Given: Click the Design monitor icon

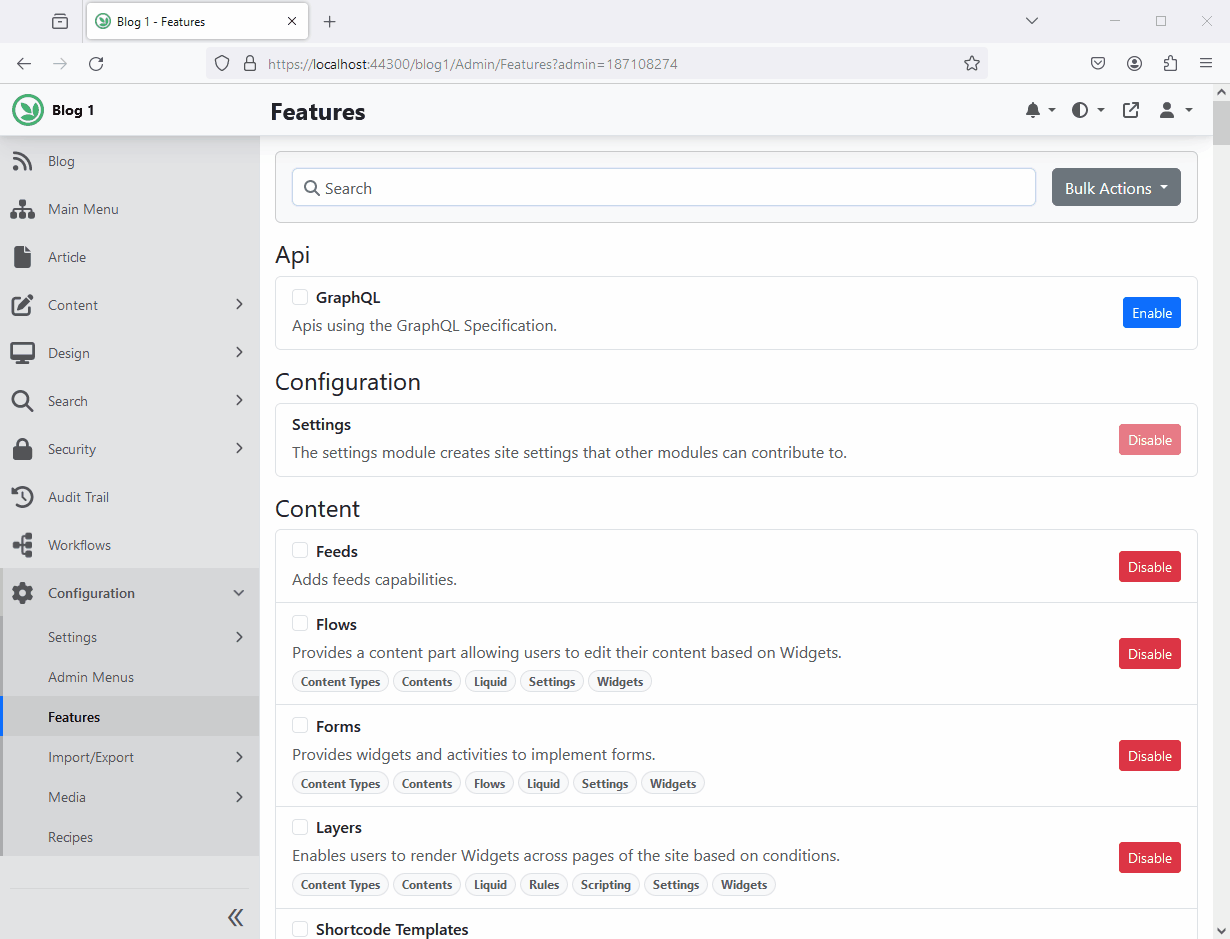Looking at the screenshot, I should coord(22,353).
